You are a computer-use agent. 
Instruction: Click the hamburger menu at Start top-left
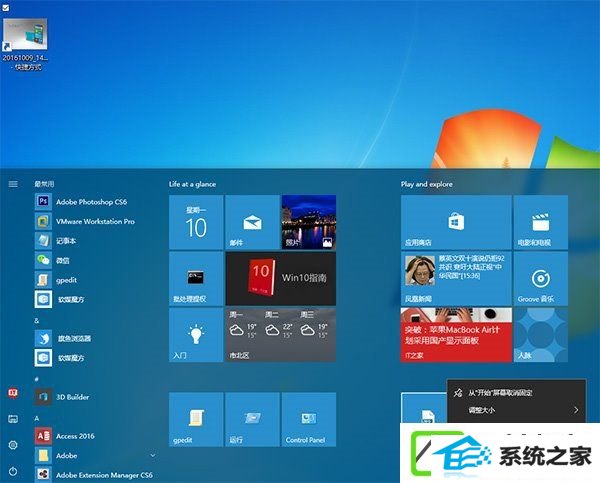point(13,184)
